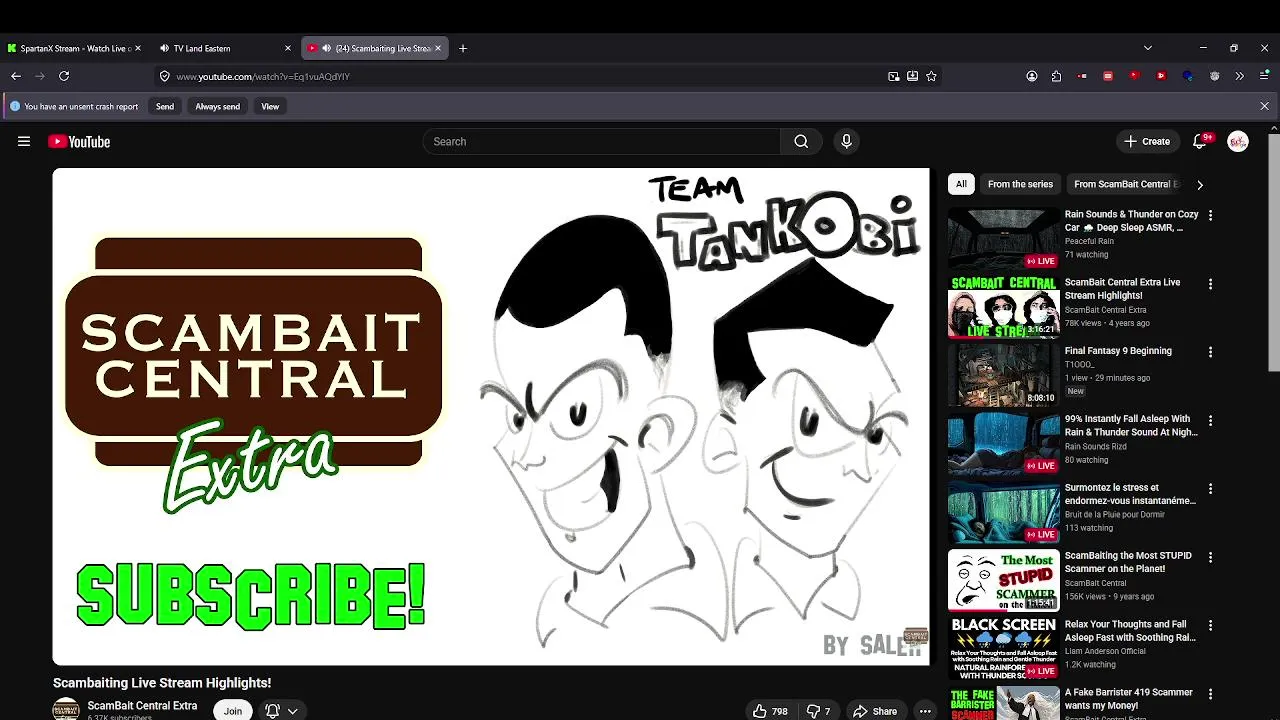Close the TV Land Eastern tab
This screenshot has height=720, width=1280.
288,48
